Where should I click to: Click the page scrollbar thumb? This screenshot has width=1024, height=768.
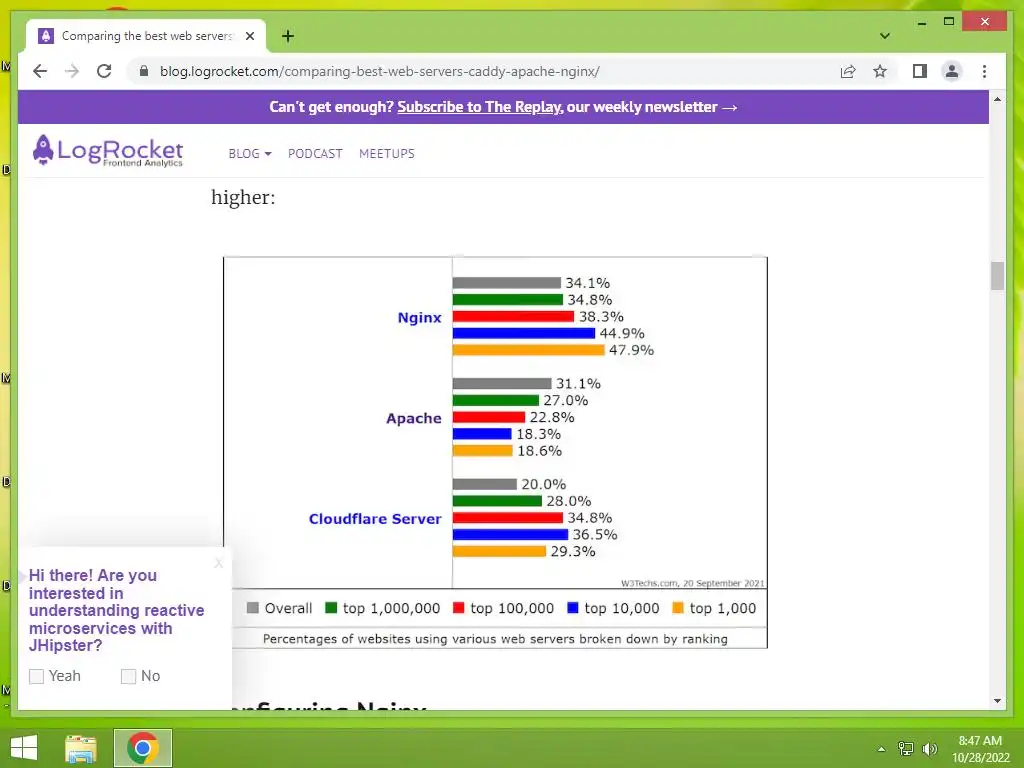point(997,276)
